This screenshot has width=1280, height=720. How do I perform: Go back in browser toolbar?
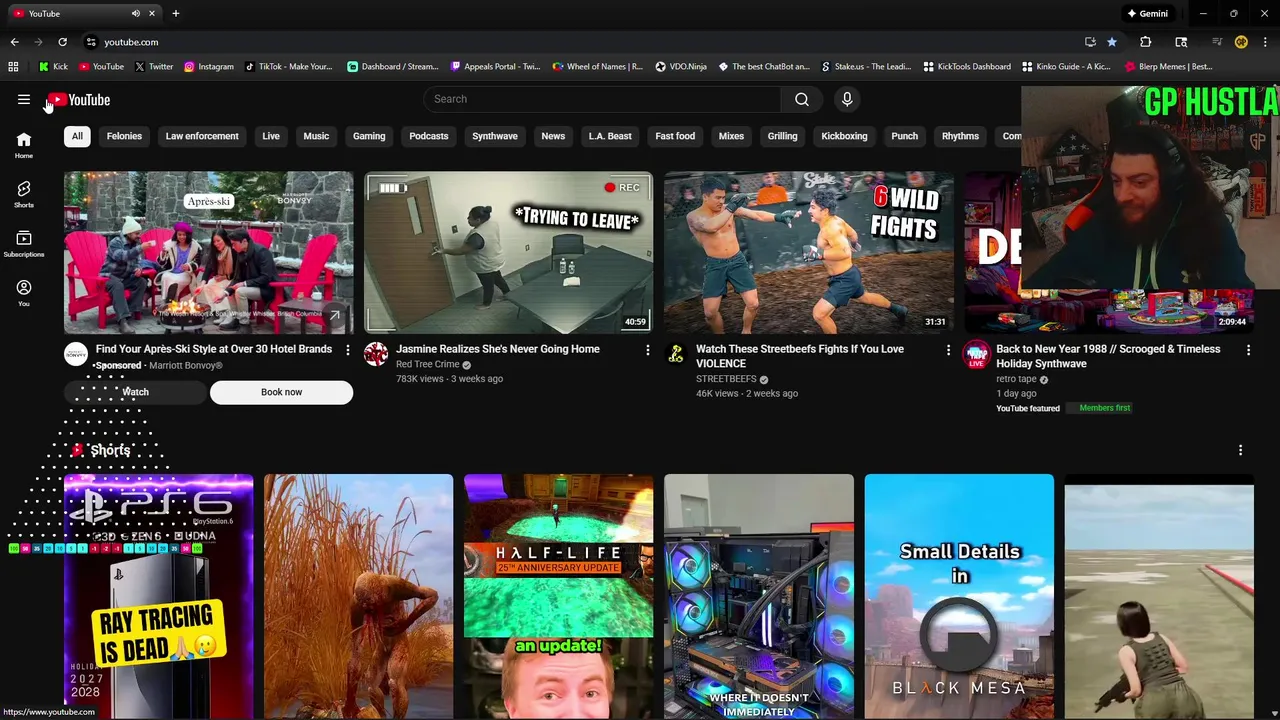pyautogui.click(x=14, y=42)
